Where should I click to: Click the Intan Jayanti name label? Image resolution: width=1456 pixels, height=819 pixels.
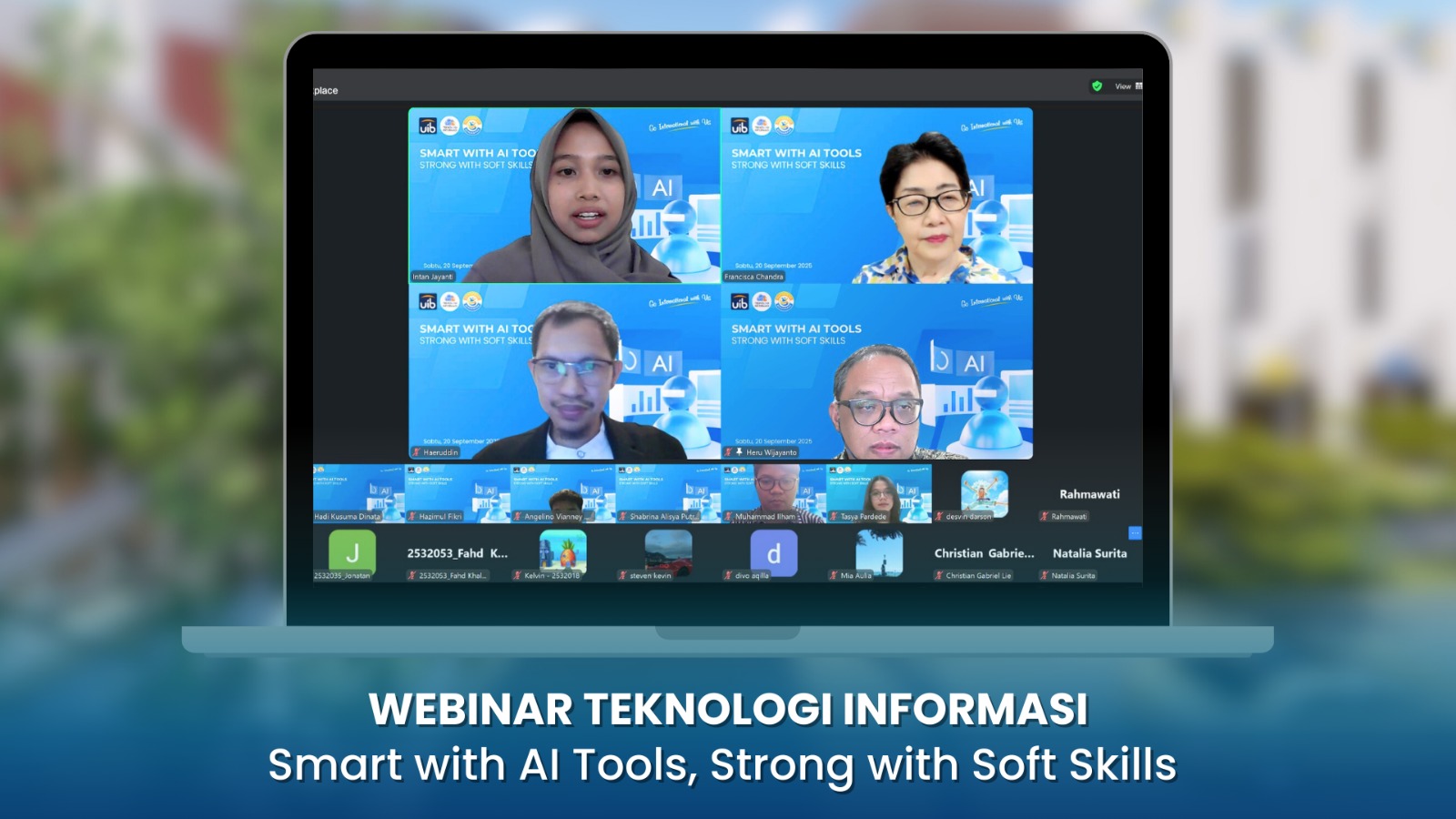pyautogui.click(x=432, y=277)
